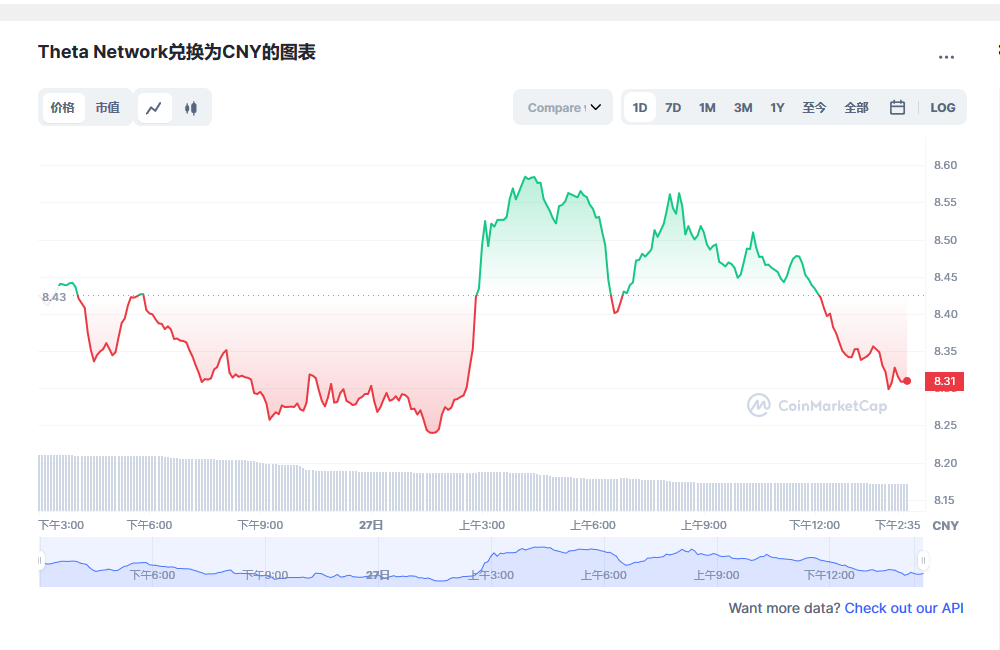Select the 市值 tab
This screenshot has width=1000, height=650.
tap(108, 108)
